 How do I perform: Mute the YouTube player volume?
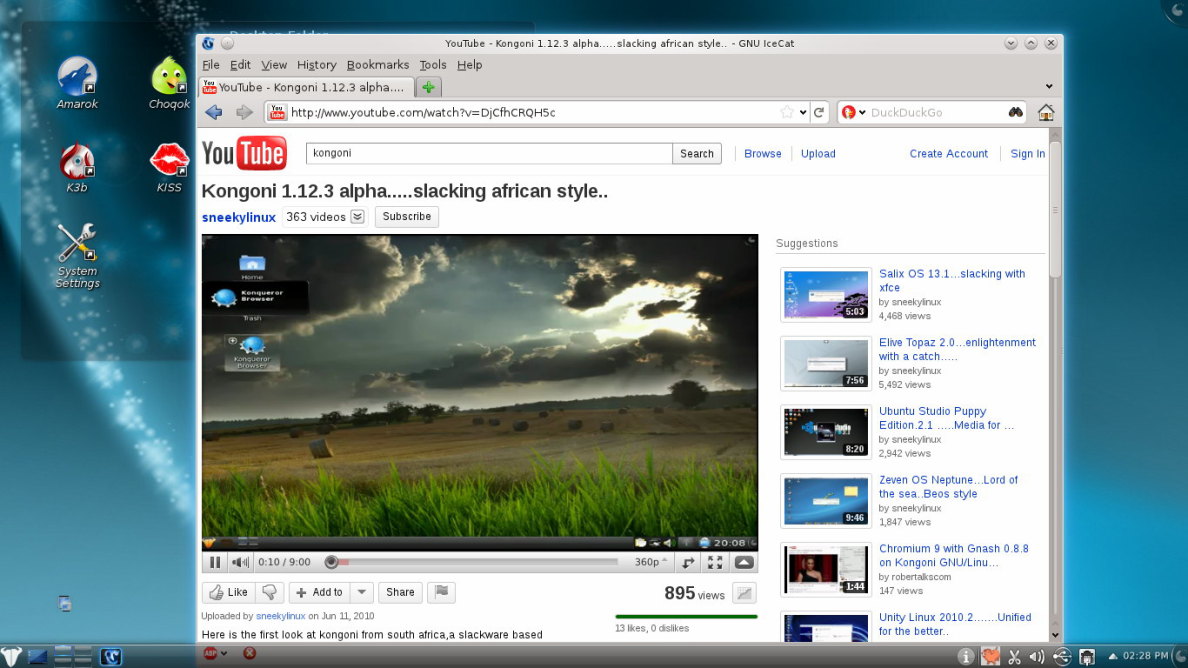click(240, 562)
